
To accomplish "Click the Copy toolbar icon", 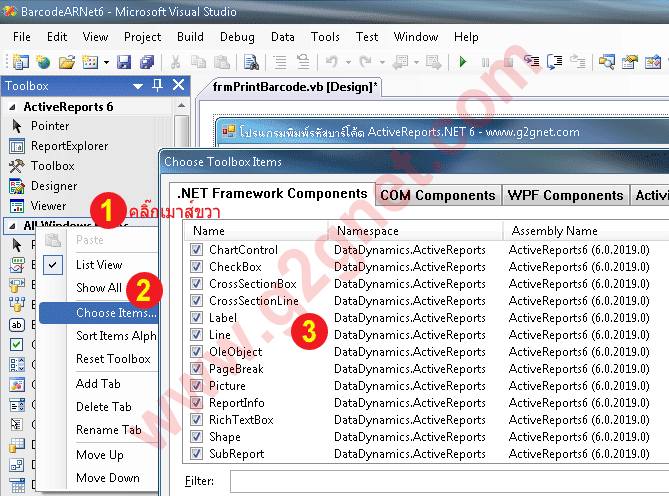I will pos(198,62).
